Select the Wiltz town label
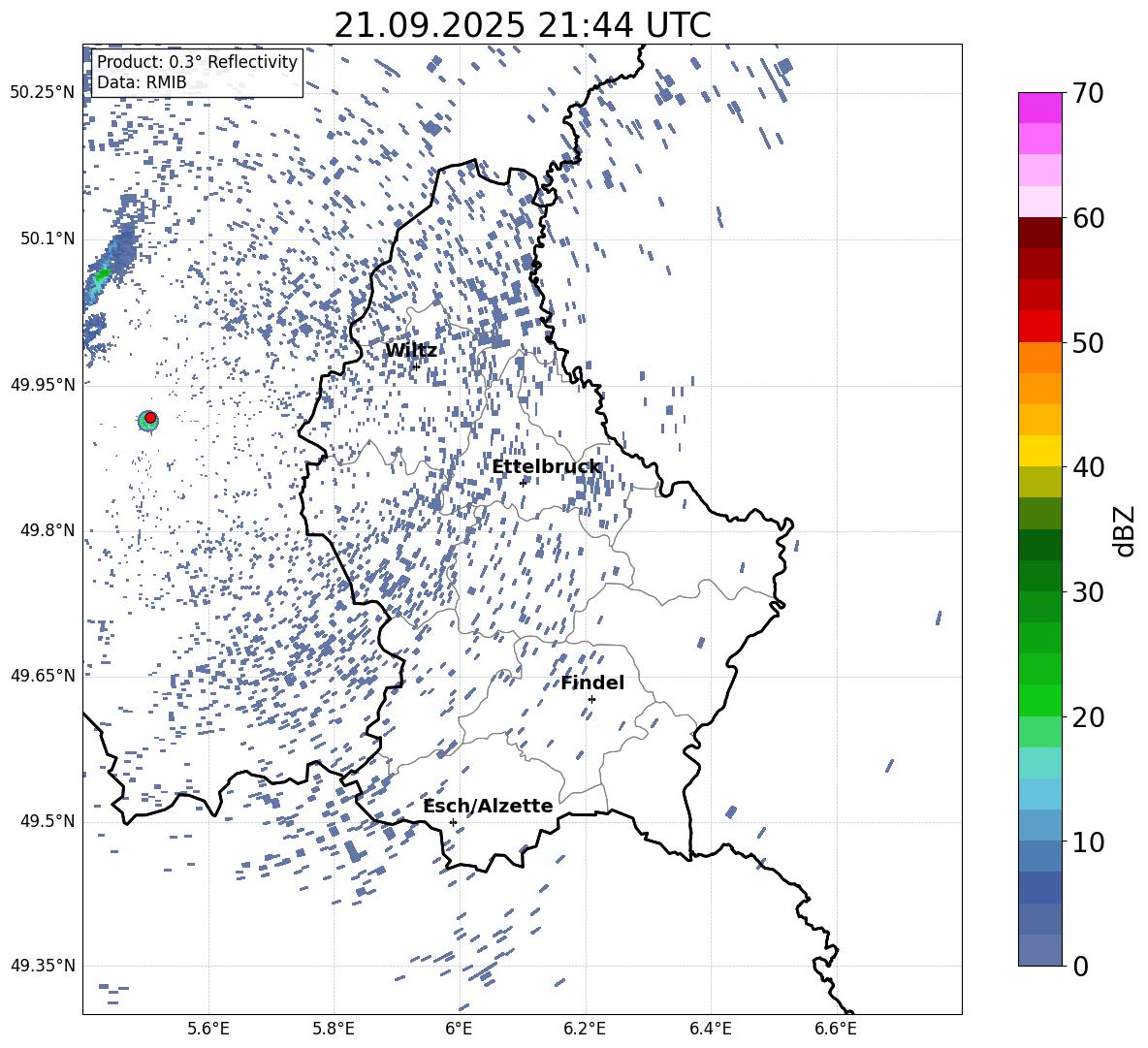1148x1048 pixels. [x=411, y=351]
